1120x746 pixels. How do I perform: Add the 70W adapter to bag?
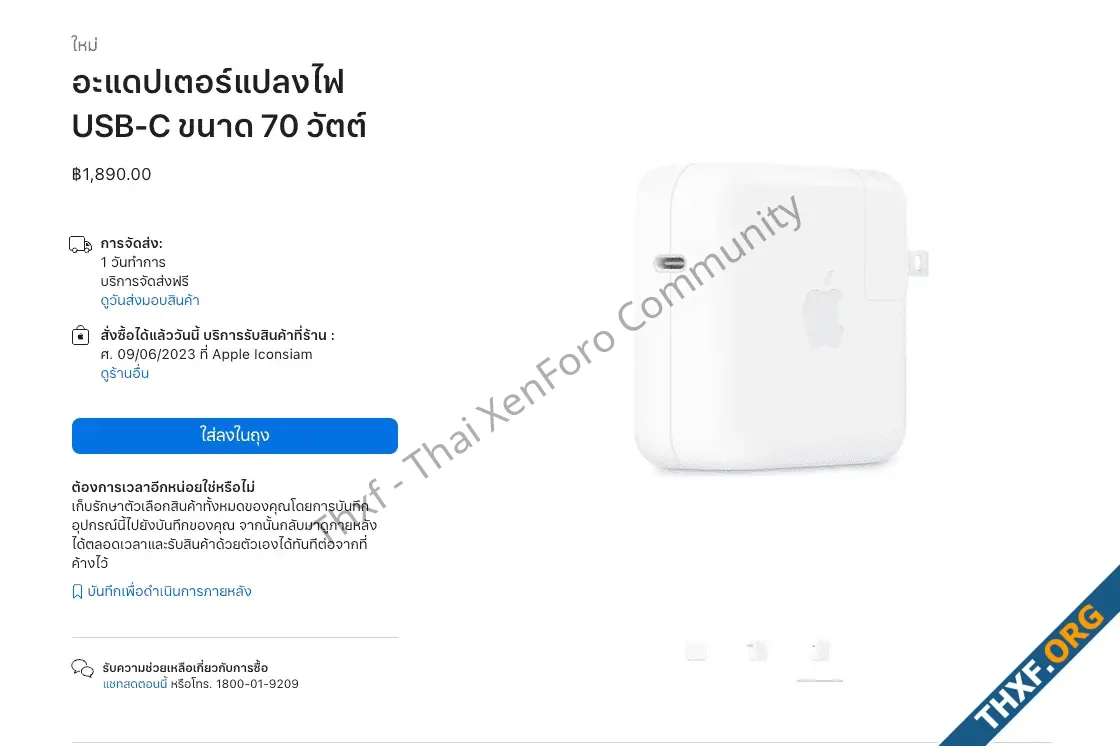click(x=234, y=436)
